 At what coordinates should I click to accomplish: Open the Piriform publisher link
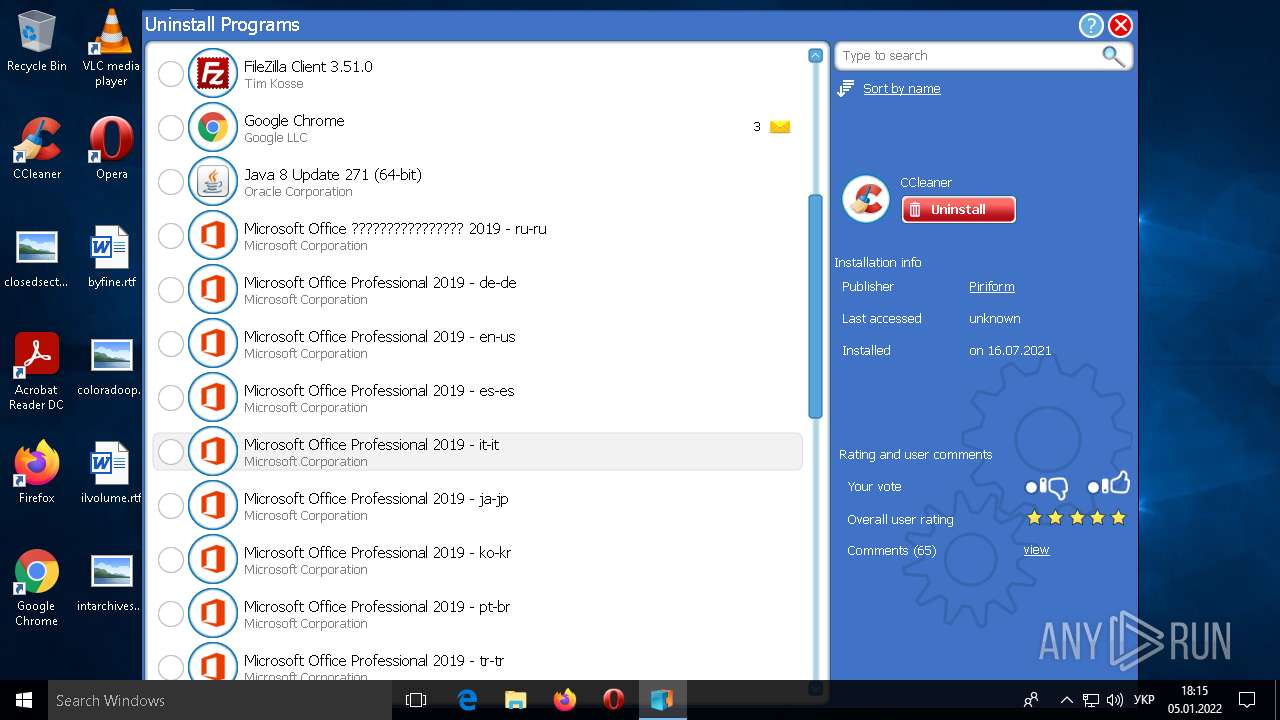pos(991,287)
